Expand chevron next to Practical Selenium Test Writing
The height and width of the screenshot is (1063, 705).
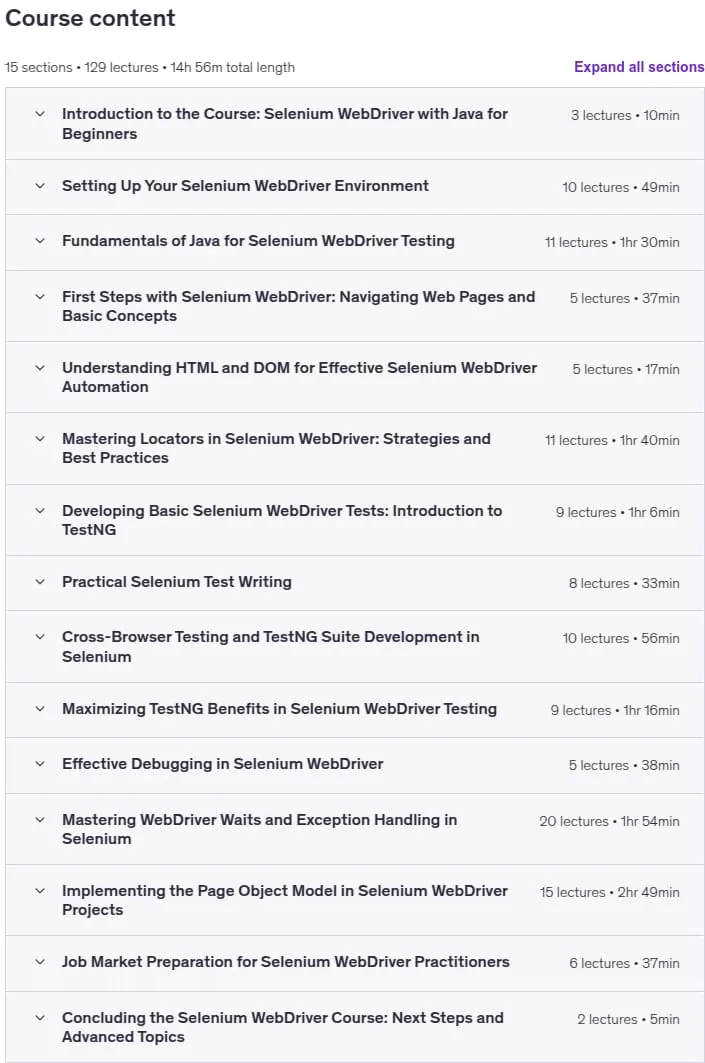tap(40, 582)
